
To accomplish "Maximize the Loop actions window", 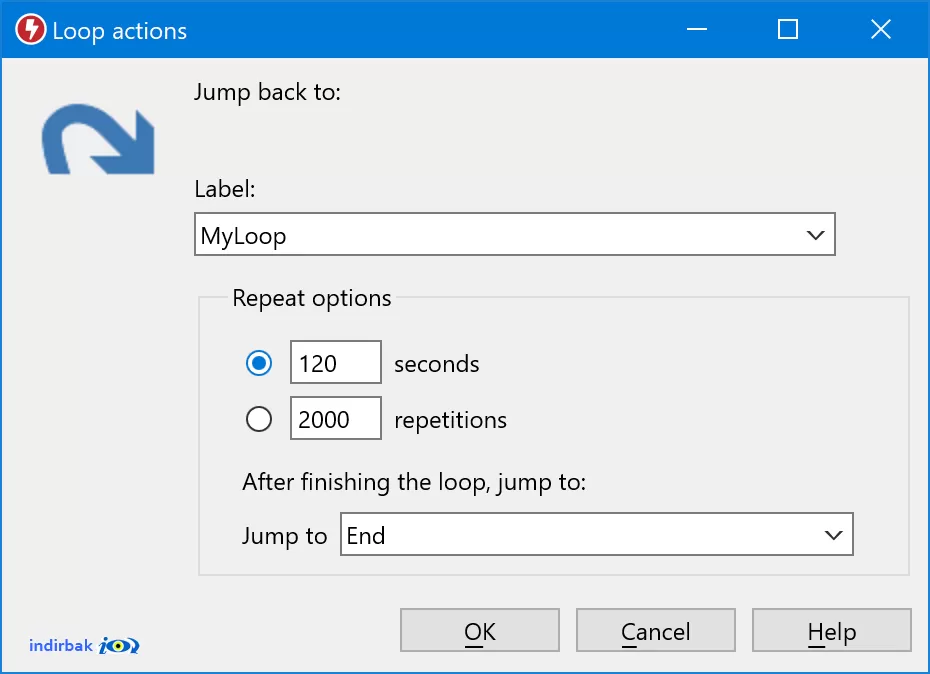I will (x=788, y=29).
